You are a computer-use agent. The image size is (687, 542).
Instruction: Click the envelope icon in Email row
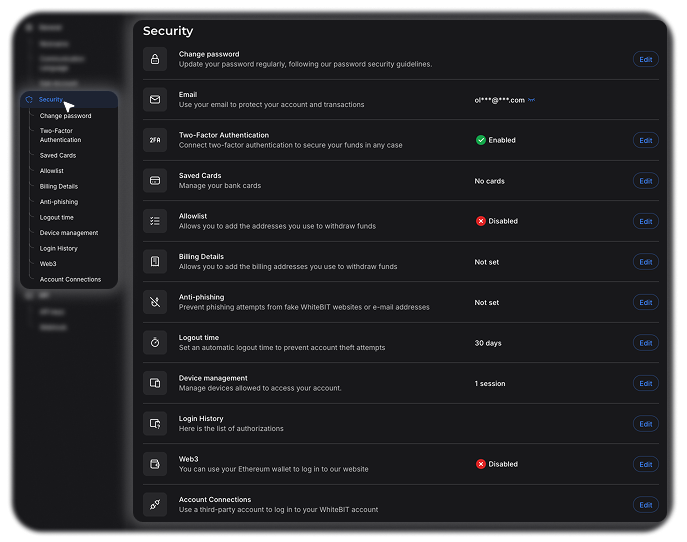pos(155,100)
